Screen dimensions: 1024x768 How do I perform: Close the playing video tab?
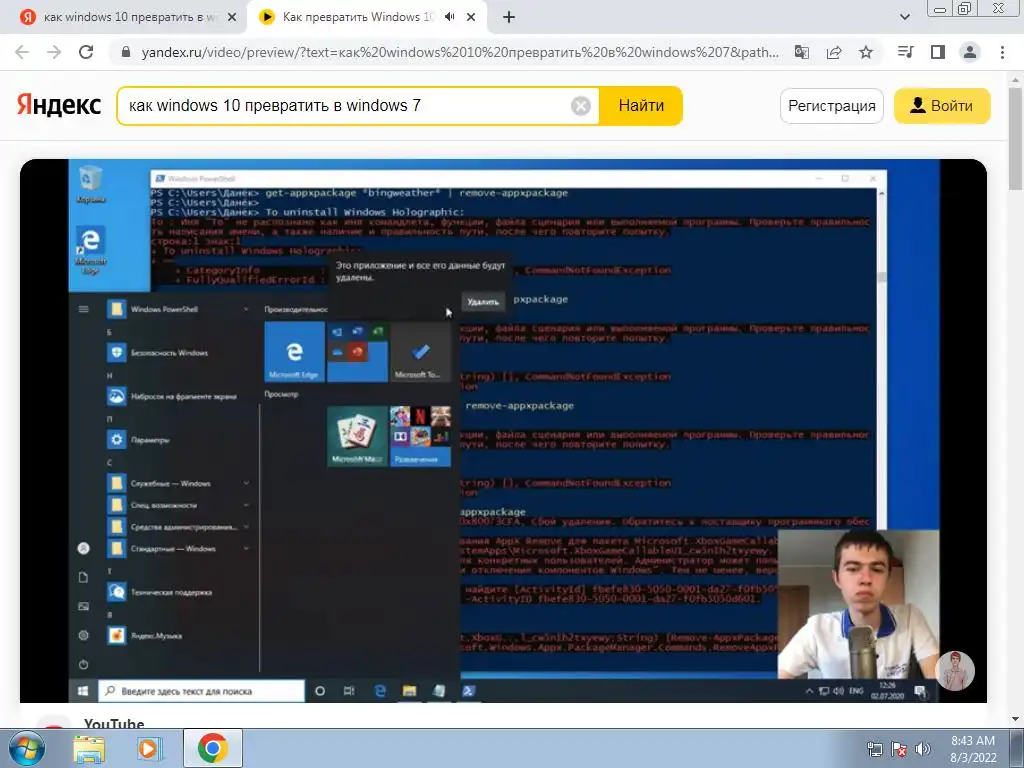pyautogui.click(x=471, y=18)
